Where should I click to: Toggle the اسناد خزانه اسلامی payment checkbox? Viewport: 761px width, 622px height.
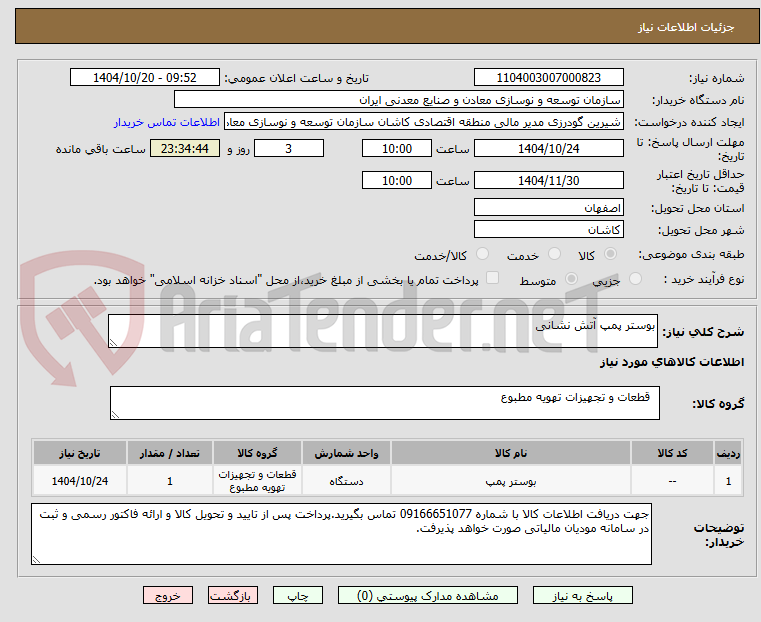pyautogui.click(x=492, y=278)
